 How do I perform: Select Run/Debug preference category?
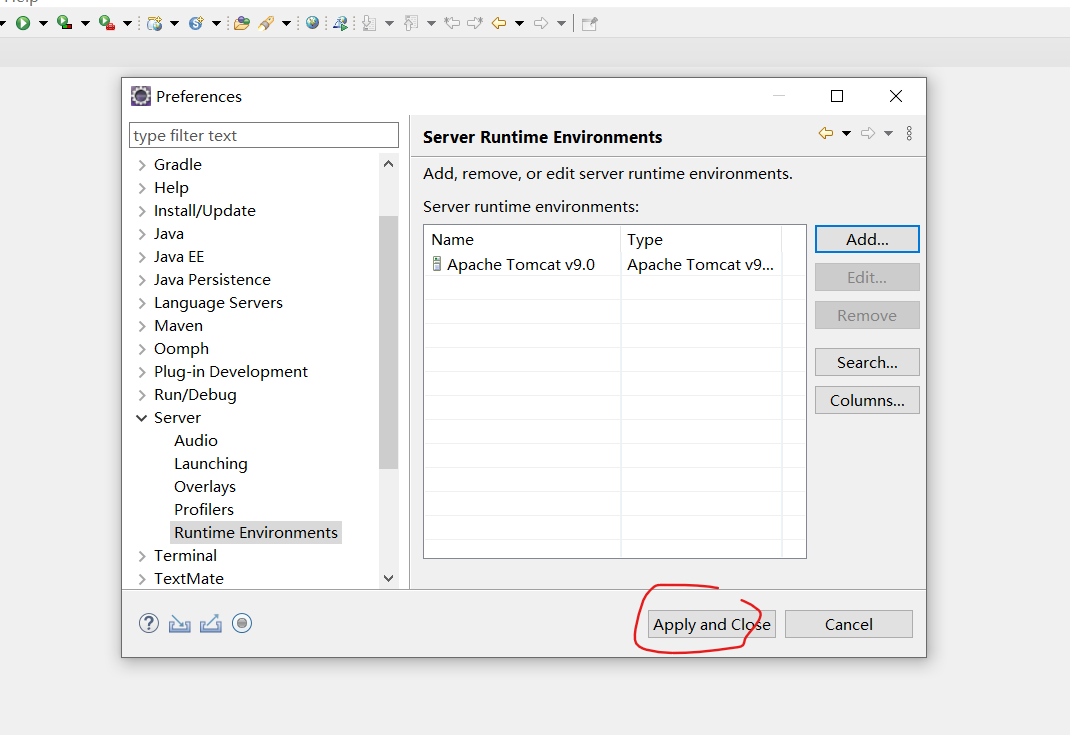point(195,394)
